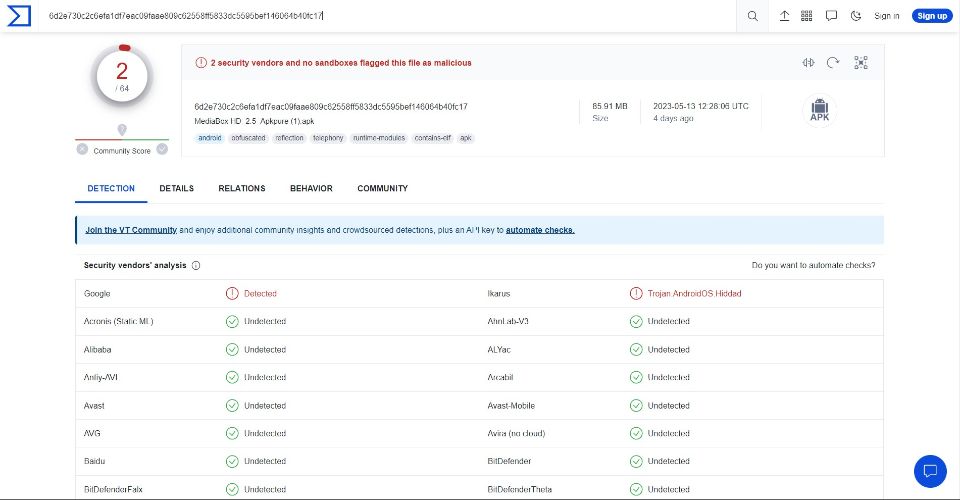This screenshot has width=960, height=500.
Task: Click the reanalyze refresh icon
Action: click(833, 62)
